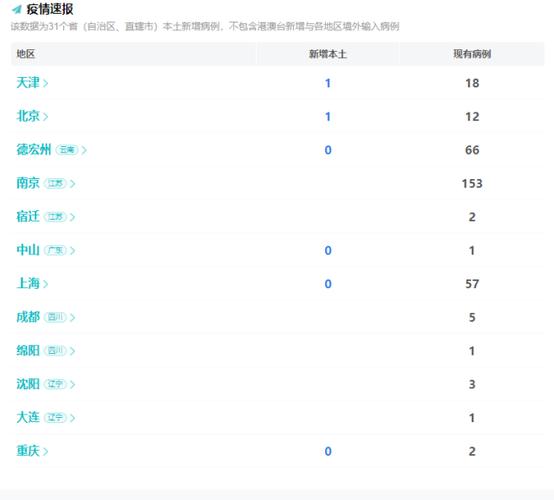
Task: Click the 新增本土 column header
Action: pos(328,54)
